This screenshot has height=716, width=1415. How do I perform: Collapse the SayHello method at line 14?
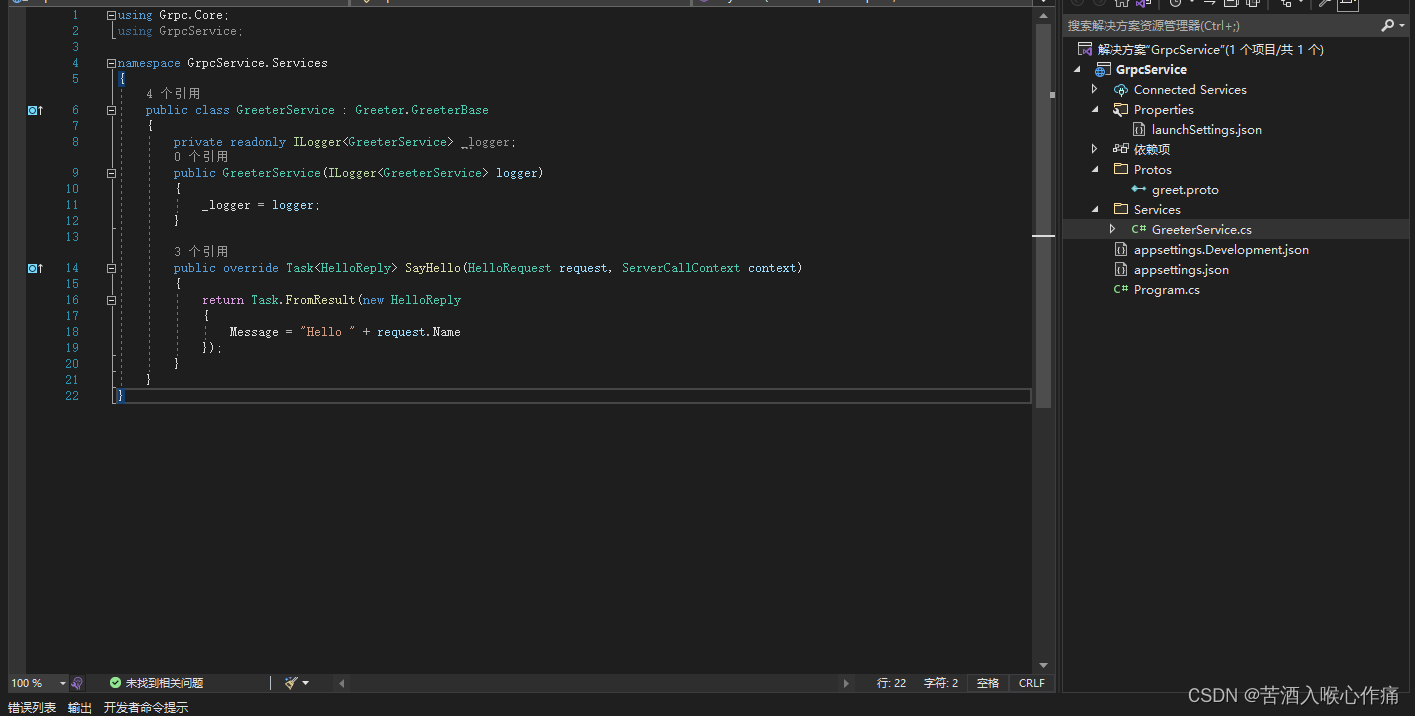tap(111, 268)
